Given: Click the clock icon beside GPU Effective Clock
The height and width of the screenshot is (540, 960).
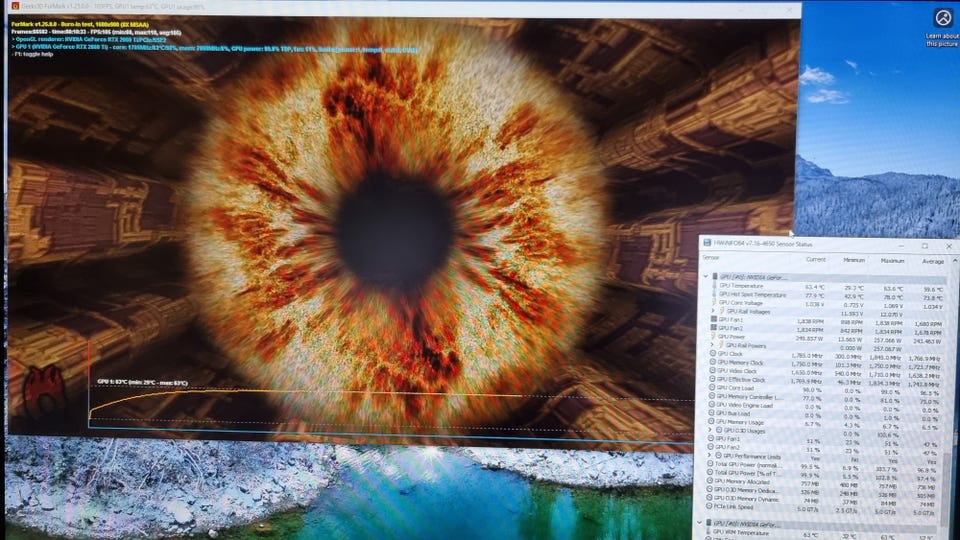Looking at the screenshot, I should pyautogui.click(x=712, y=378).
